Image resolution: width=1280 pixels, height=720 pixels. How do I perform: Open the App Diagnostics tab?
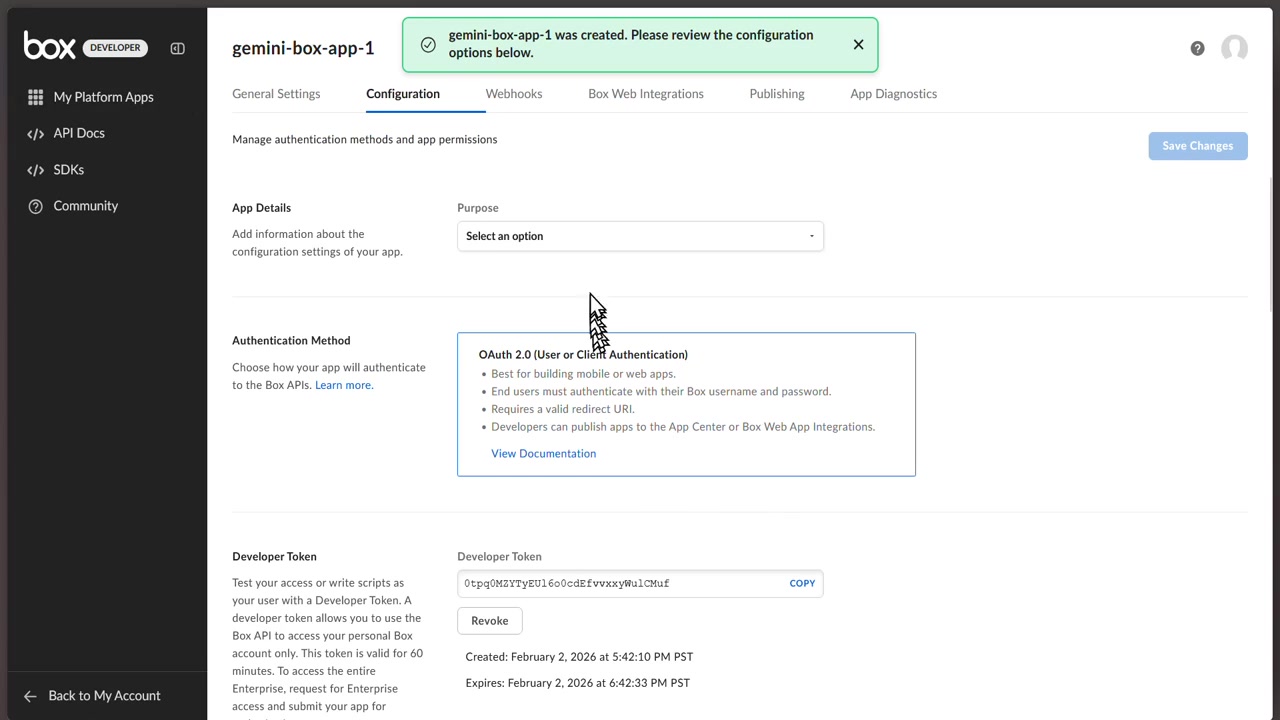pyautogui.click(x=893, y=94)
